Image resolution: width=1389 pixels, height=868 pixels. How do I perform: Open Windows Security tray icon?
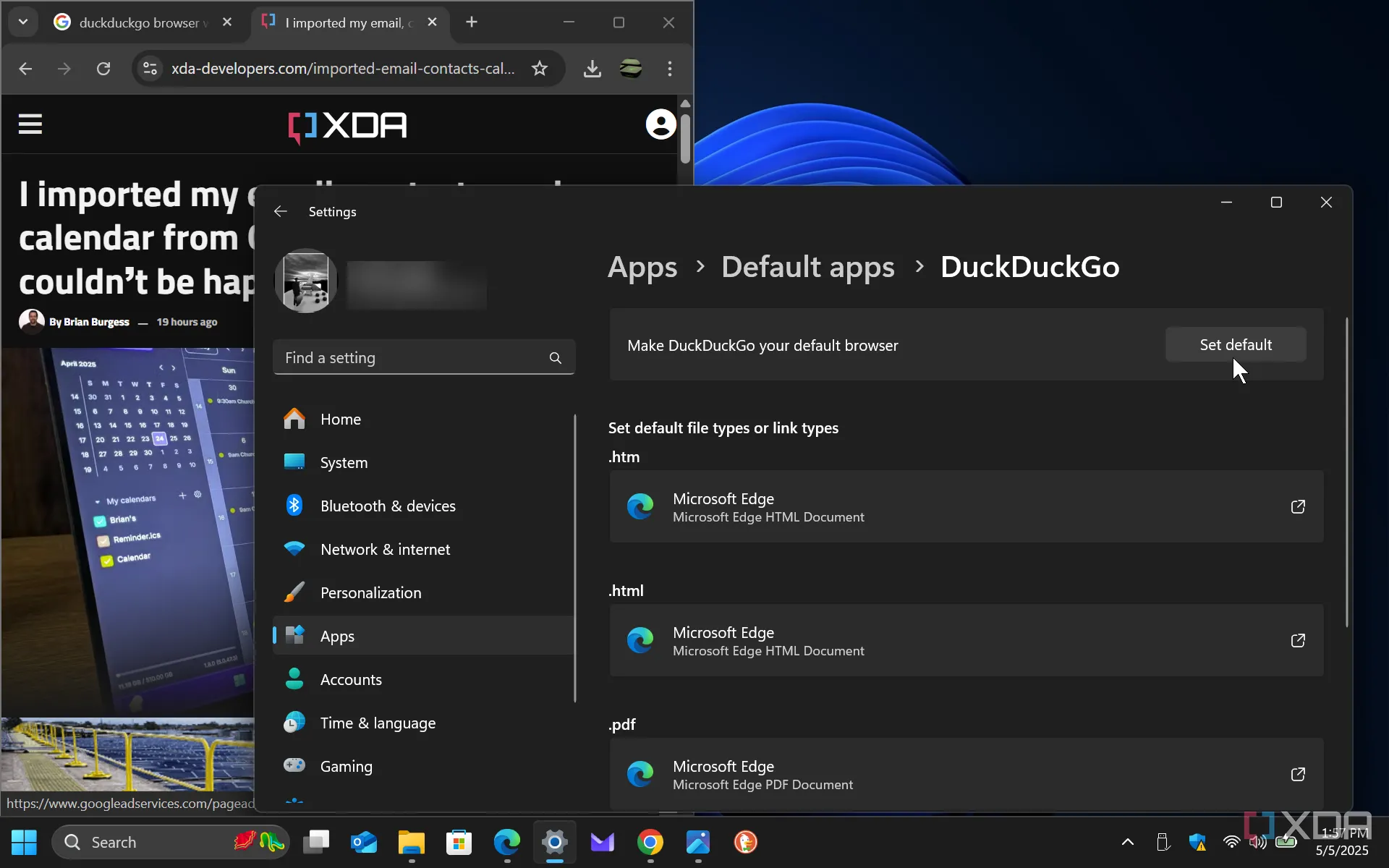[1197, 842]
